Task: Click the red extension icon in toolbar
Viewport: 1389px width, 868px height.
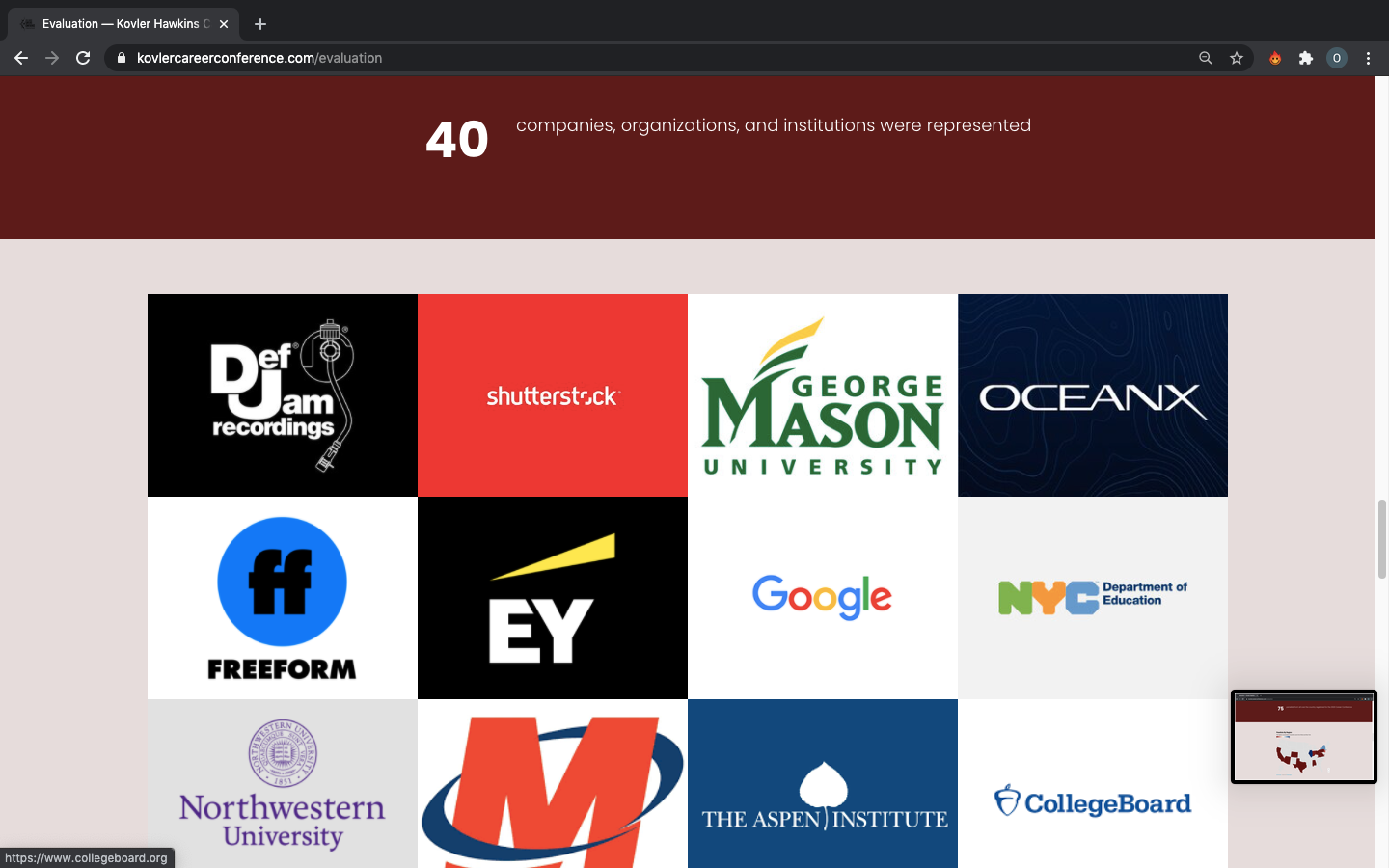Action: 1275,58
